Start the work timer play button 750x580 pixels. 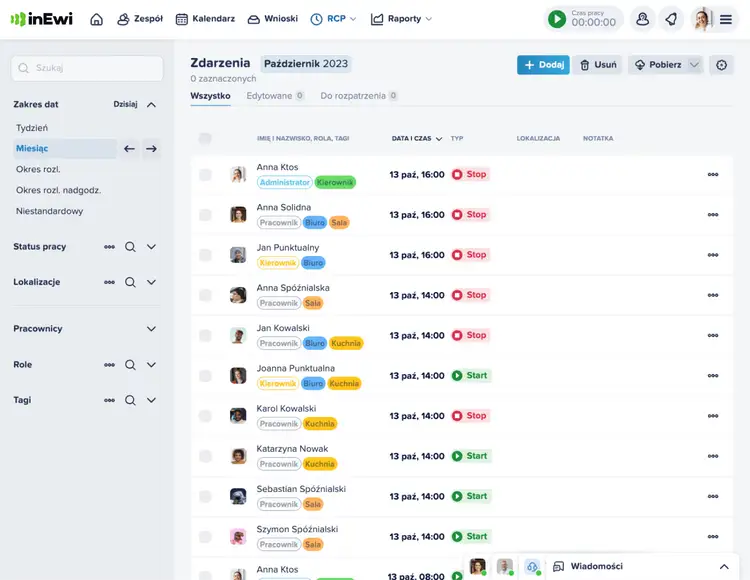coord(556,19)
